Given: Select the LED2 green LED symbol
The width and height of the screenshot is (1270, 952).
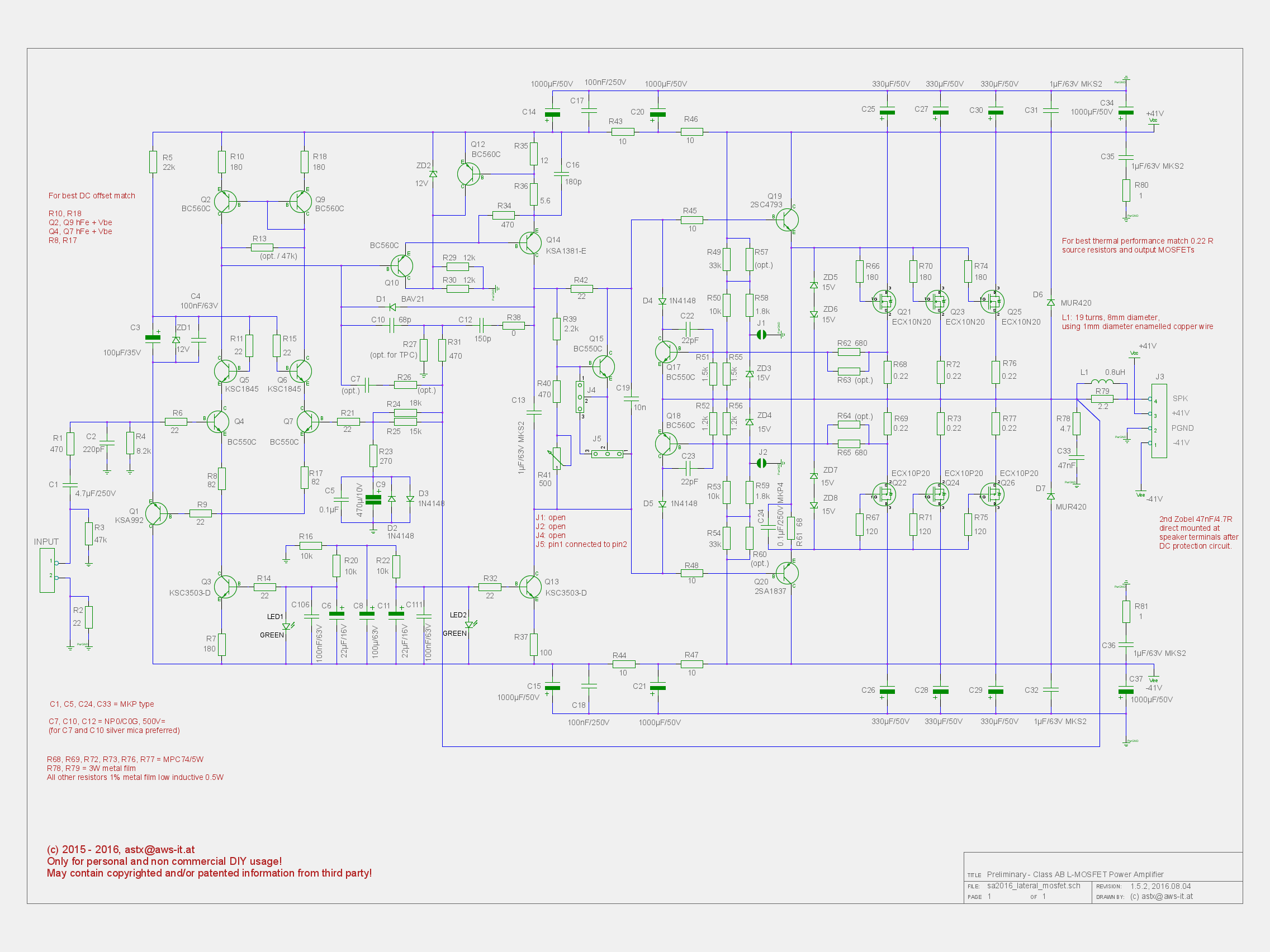Looking at the screenshot, I should pyautogui.click(x=470, y=625).
